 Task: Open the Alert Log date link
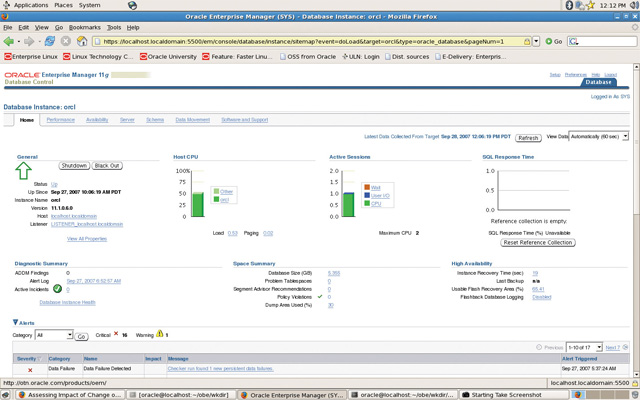coord(94,281)
